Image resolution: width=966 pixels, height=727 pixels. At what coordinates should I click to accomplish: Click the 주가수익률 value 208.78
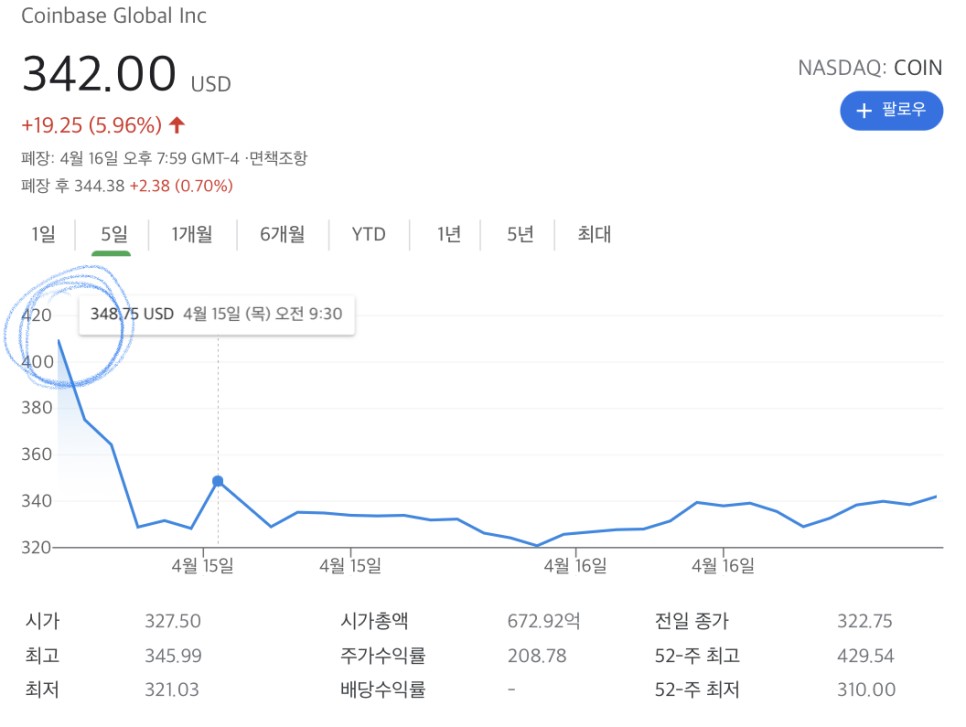537,656
